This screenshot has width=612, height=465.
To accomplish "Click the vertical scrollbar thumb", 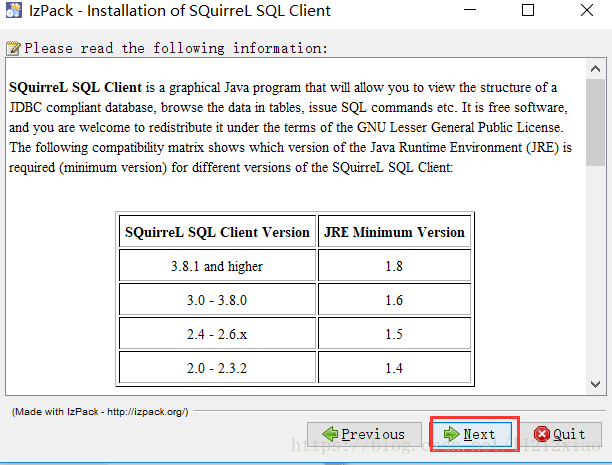I will (595, 123).
